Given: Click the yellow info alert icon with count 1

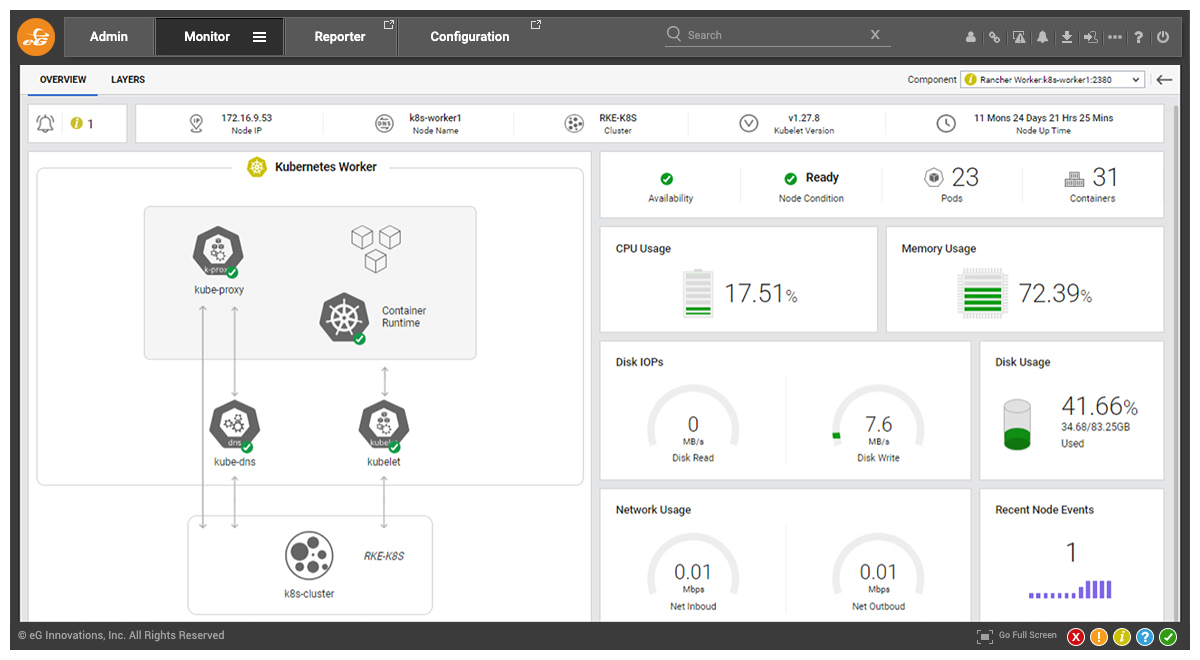Looking at the screenshot, I should tap(76, 124).
